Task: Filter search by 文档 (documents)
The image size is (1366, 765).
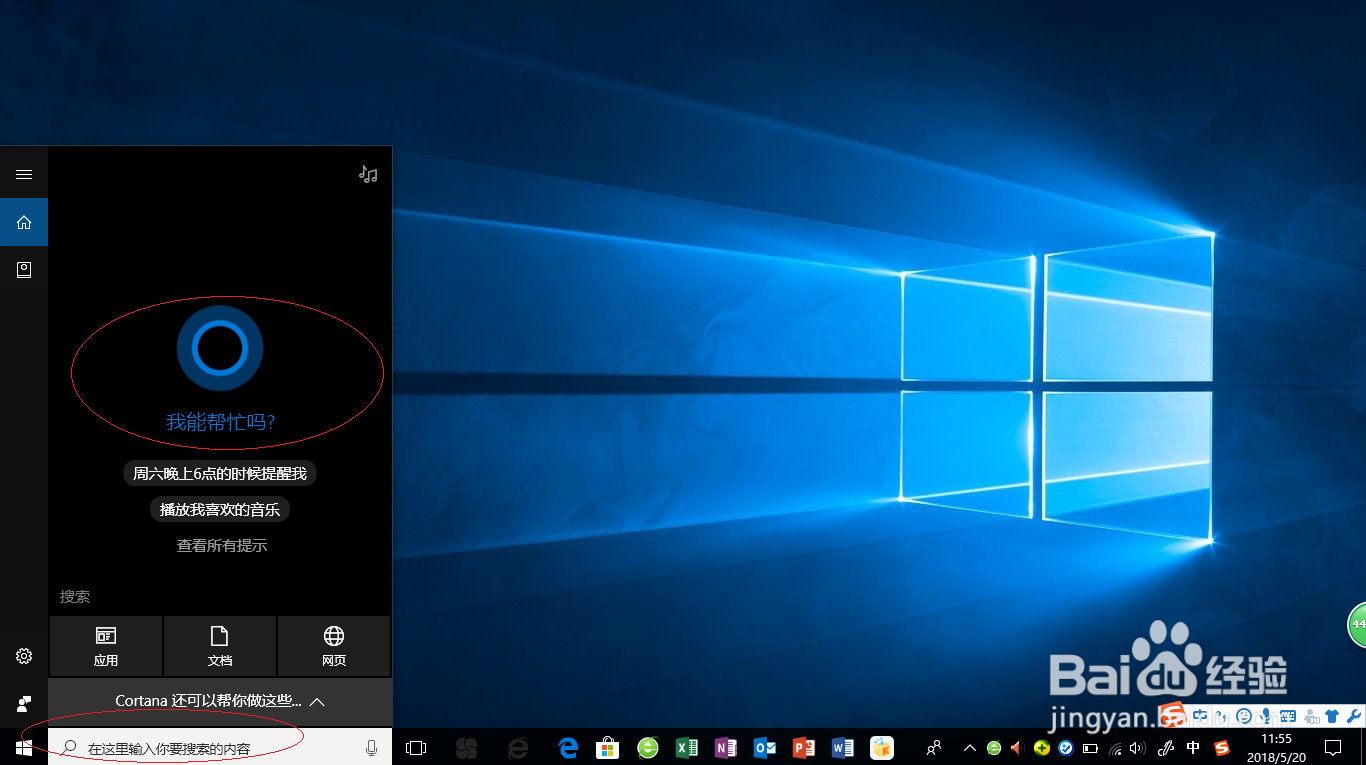Action: click(220, 646)
